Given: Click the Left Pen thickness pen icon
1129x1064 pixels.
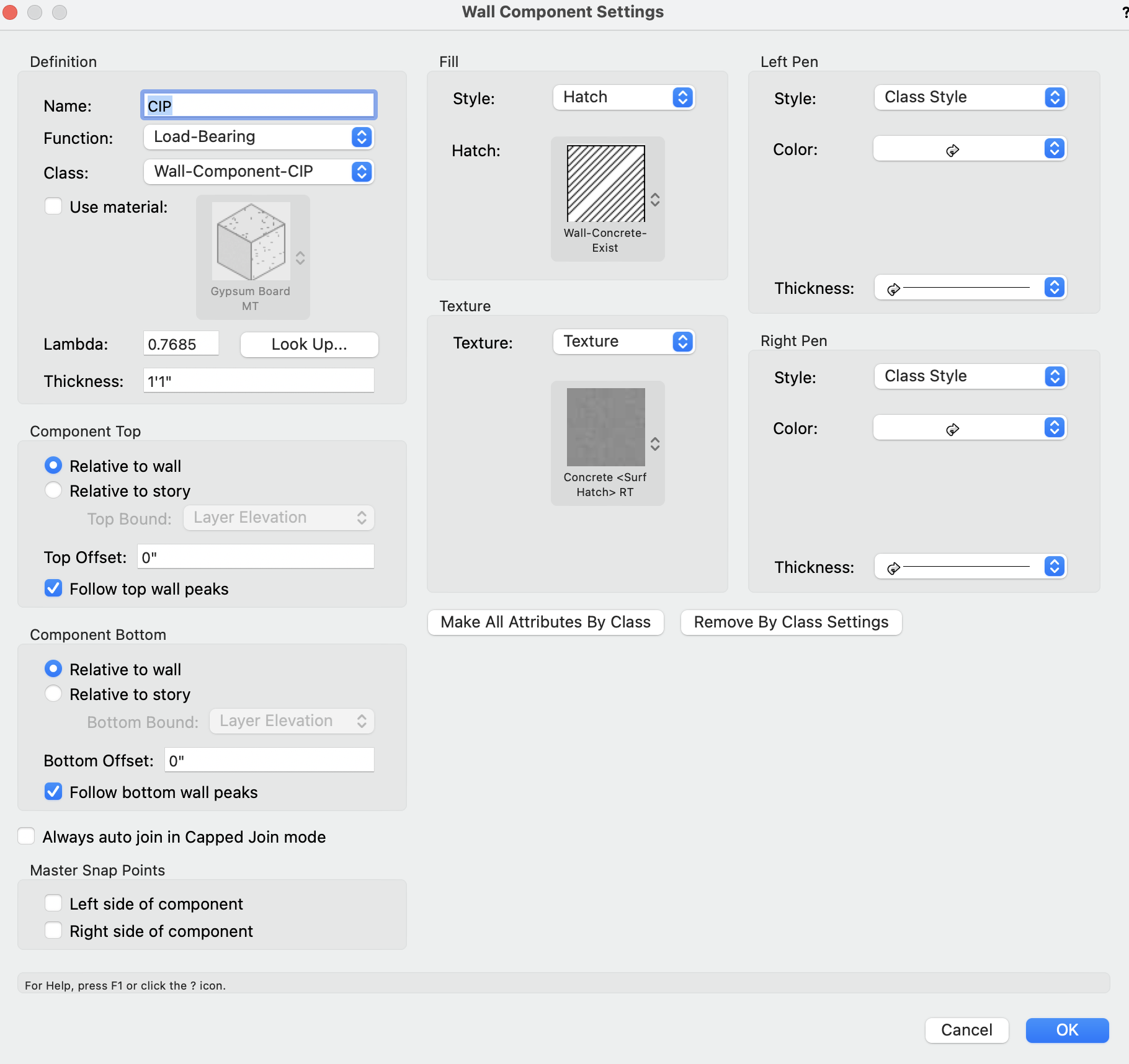Looking at the screenshot, I should (894, 288).
